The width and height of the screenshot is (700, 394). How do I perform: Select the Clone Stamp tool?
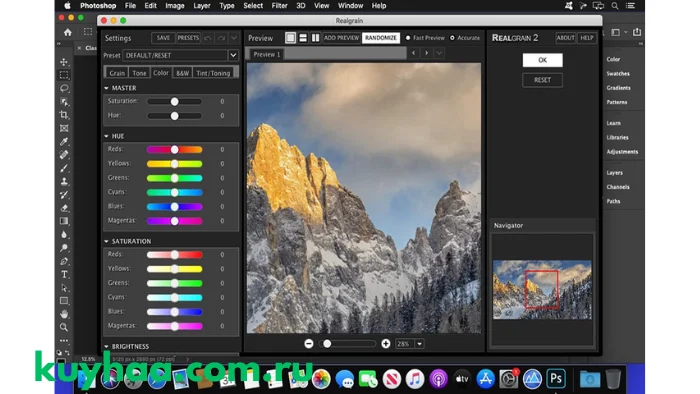(64, 182)
